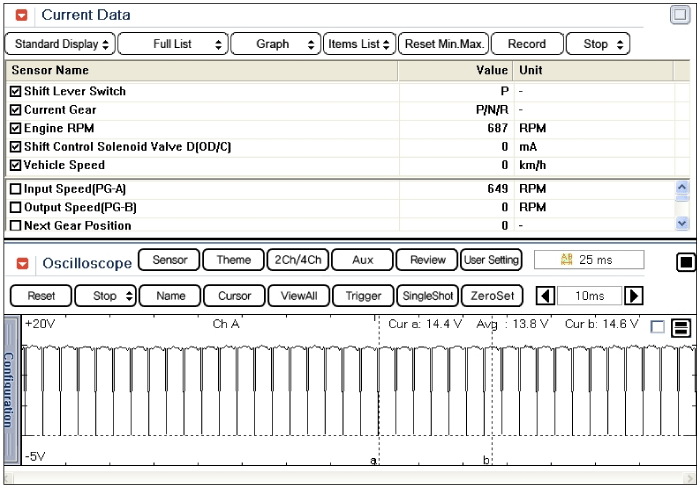Click Unit column header
The image size is (700, 487).
(x=593, y=71)
